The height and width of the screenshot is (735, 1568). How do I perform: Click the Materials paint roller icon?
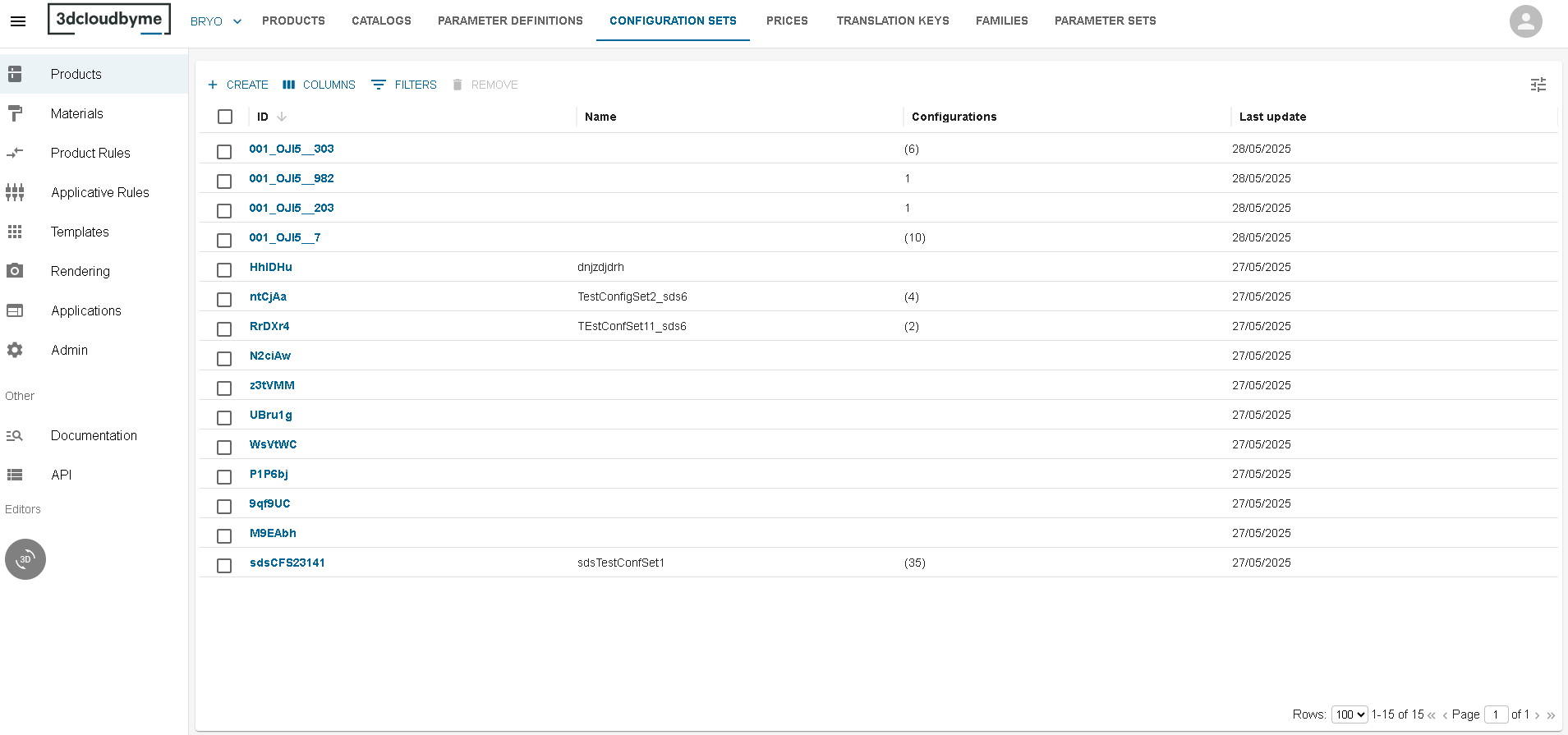(15, 113)
